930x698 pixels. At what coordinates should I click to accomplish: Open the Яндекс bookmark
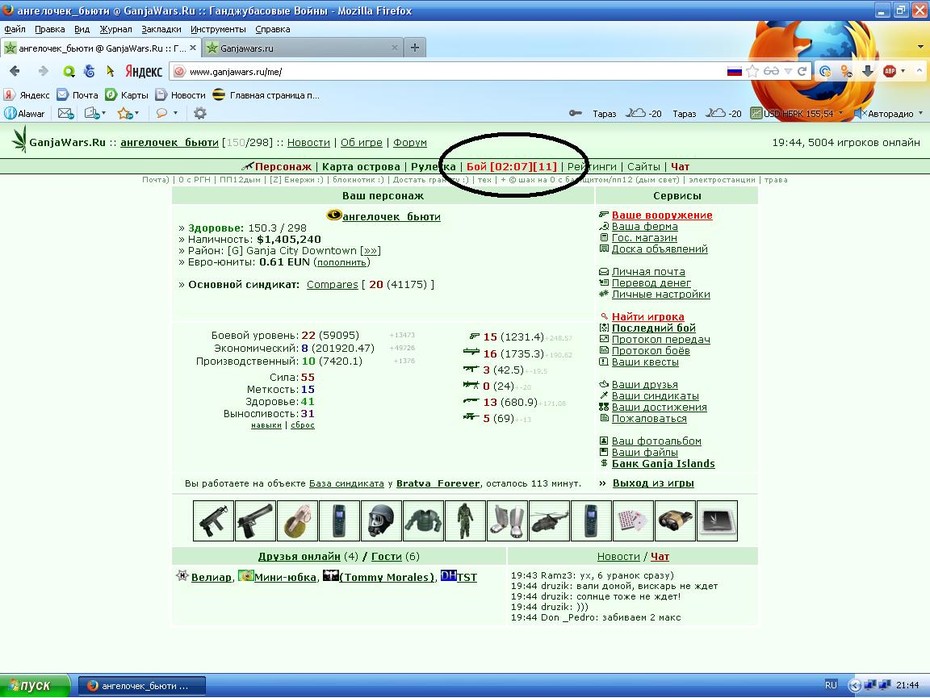(27, 95)
